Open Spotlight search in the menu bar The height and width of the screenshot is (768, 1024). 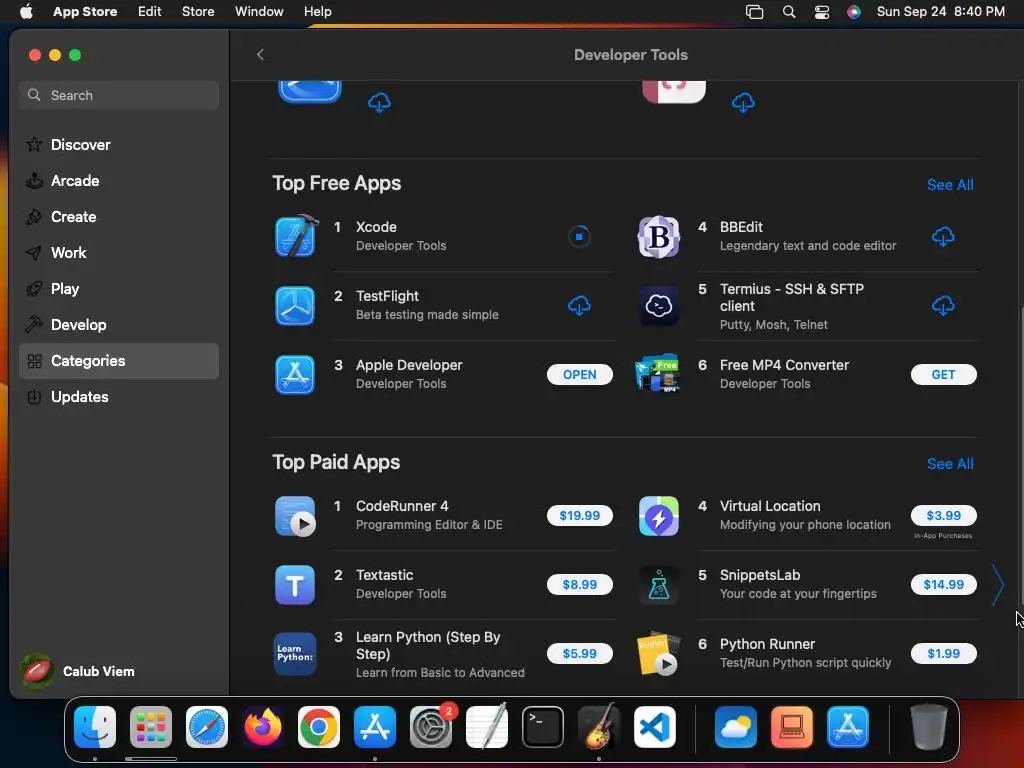(789, 12)
